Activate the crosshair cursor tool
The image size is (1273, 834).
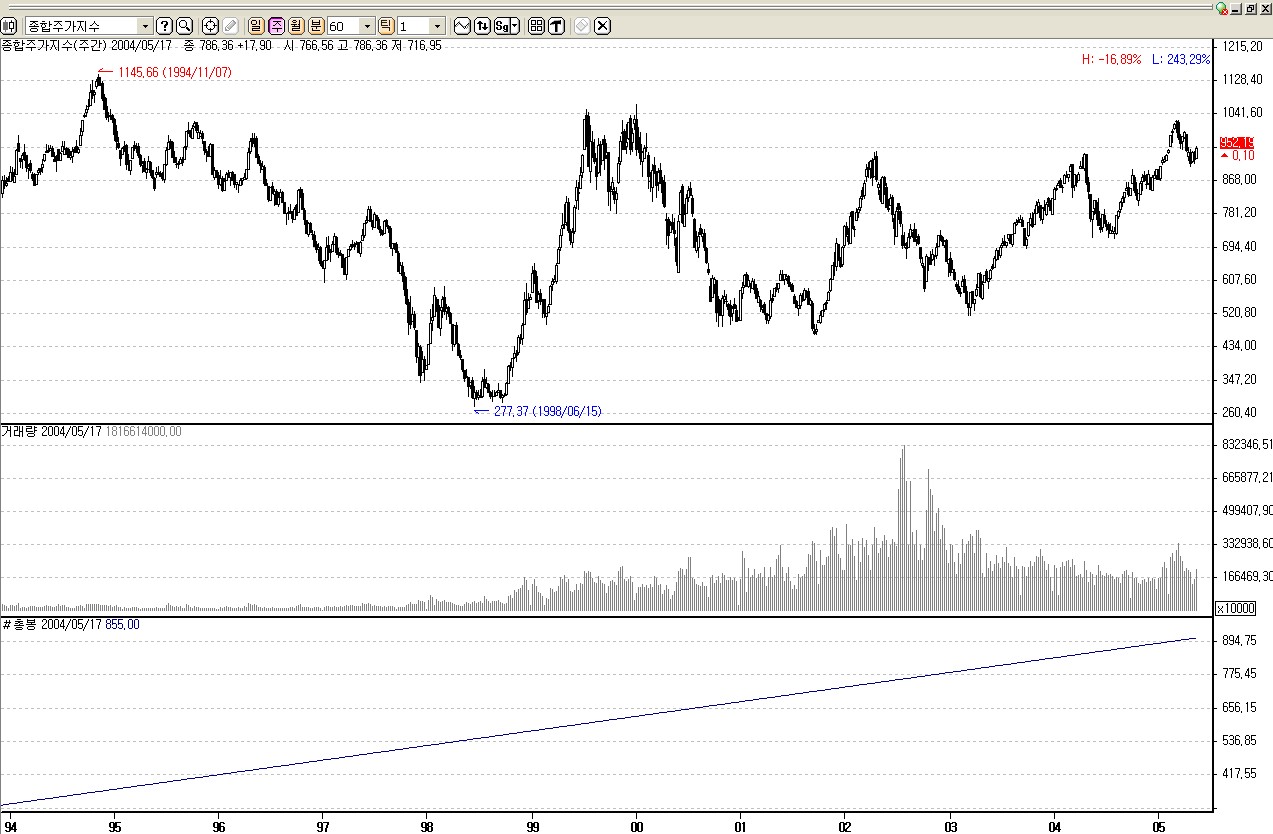[210, 26]
